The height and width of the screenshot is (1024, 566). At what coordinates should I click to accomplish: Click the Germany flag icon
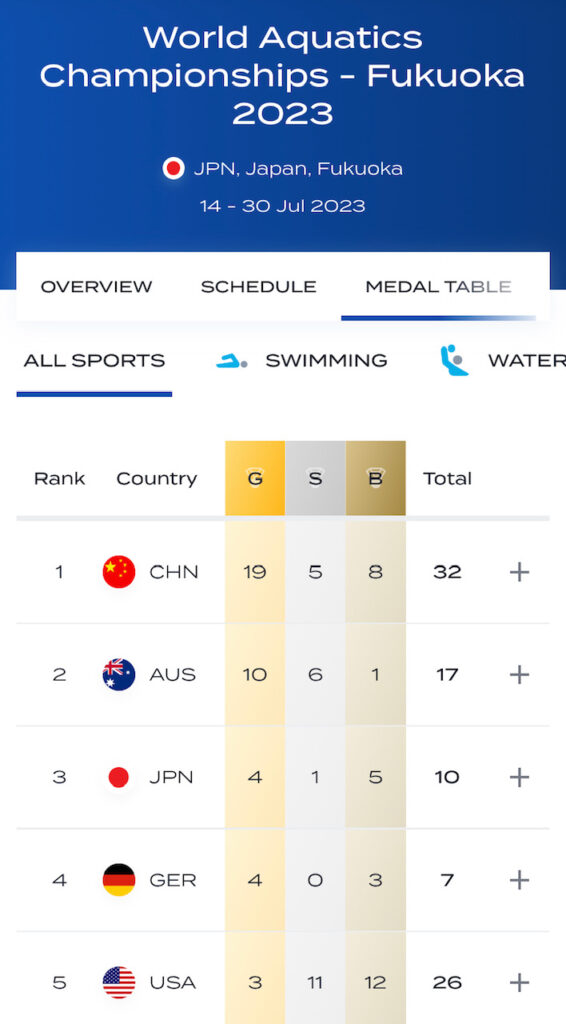(119, 880)
